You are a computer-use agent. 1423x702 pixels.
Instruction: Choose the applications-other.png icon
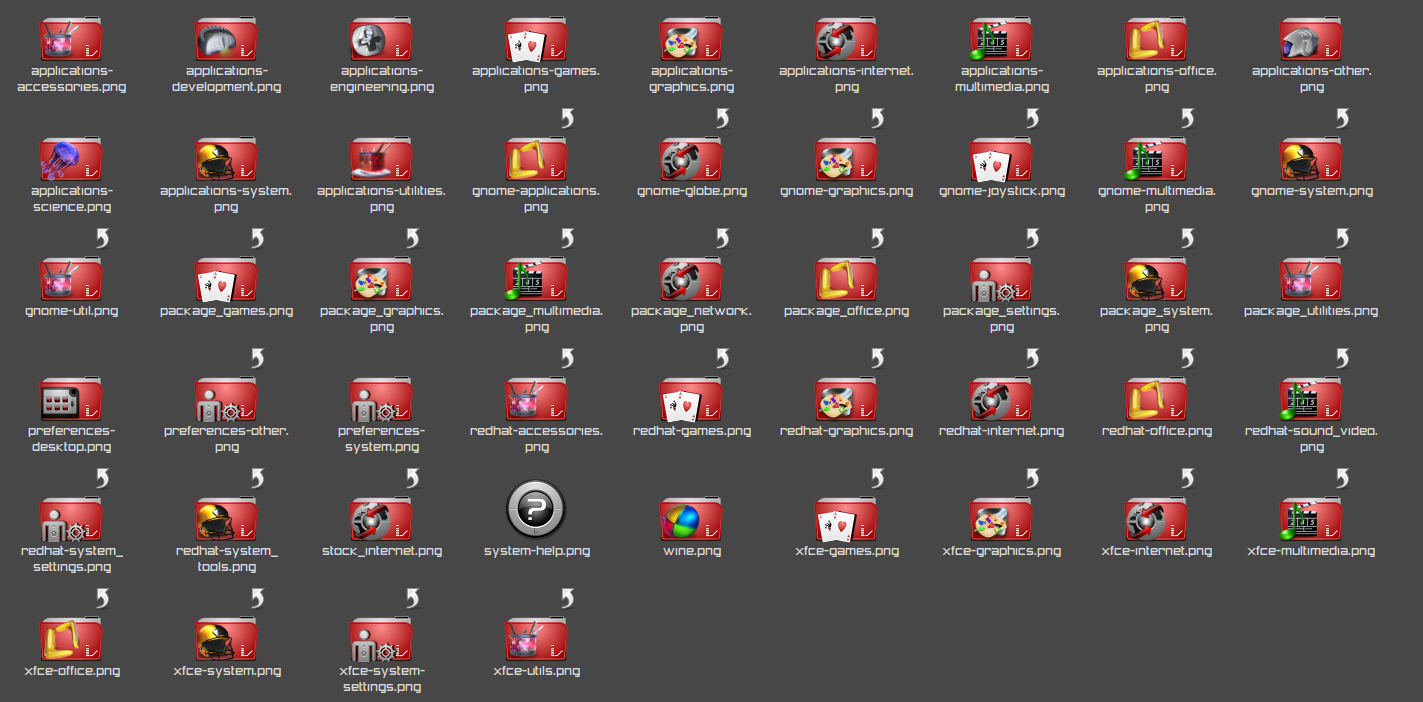pyautogui.click(x=1311, y=40)
